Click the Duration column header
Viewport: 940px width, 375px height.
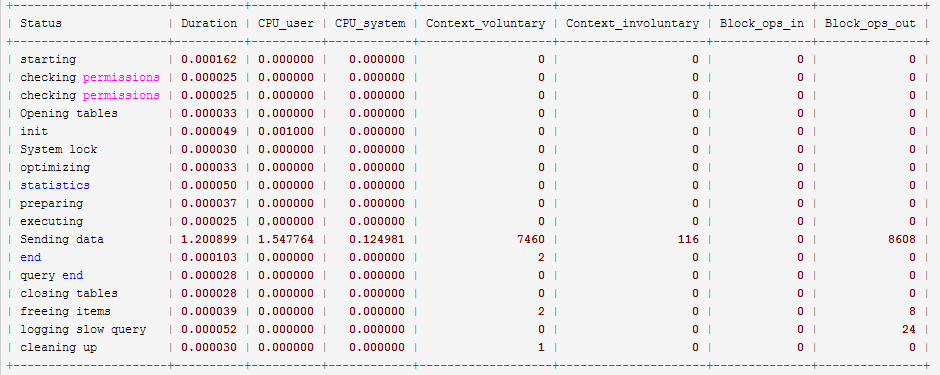tap(209, 24)
